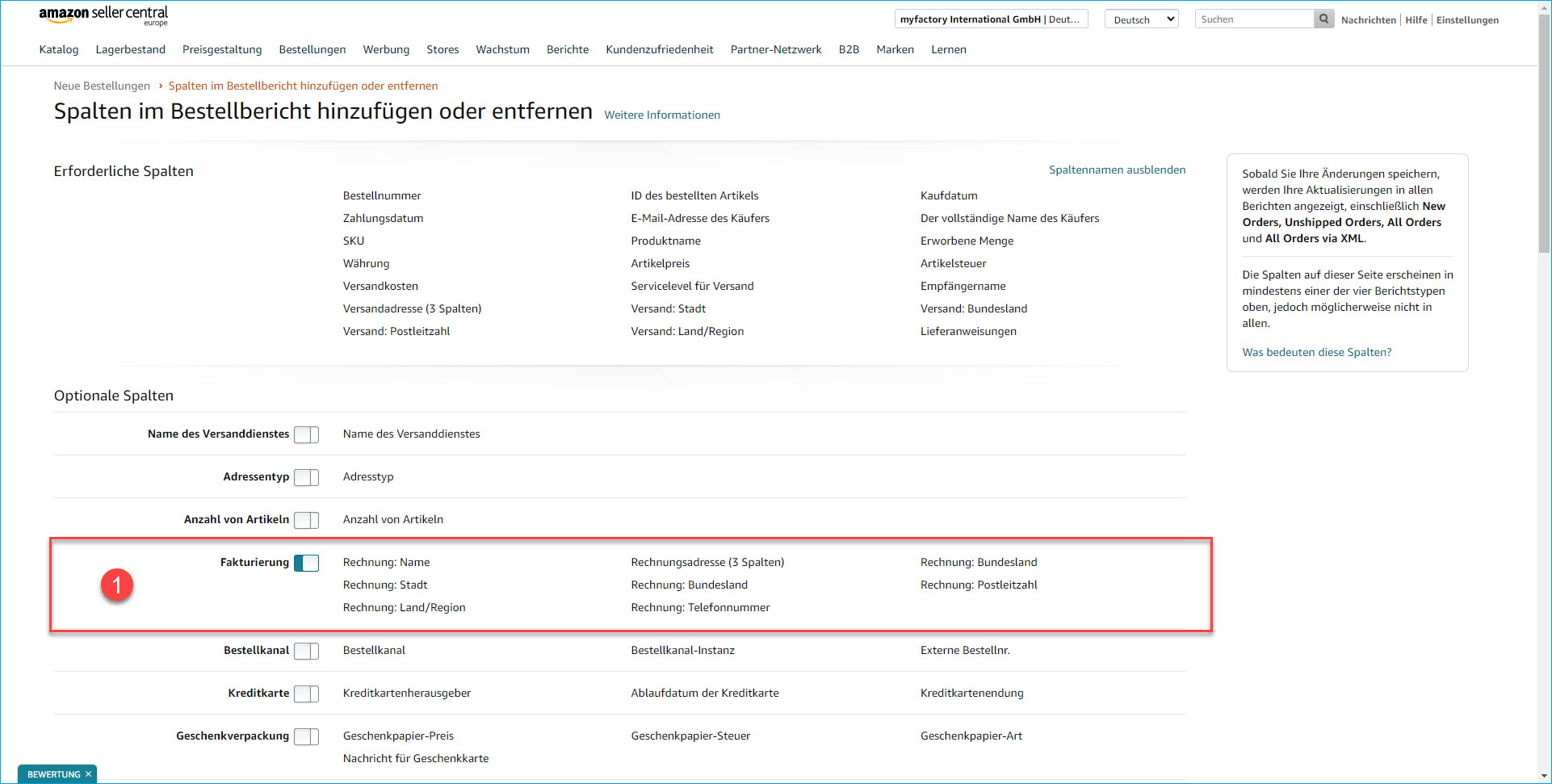Open the Bestellungen menu
This screenshot has height=784, width=1552.
[312, 49]
